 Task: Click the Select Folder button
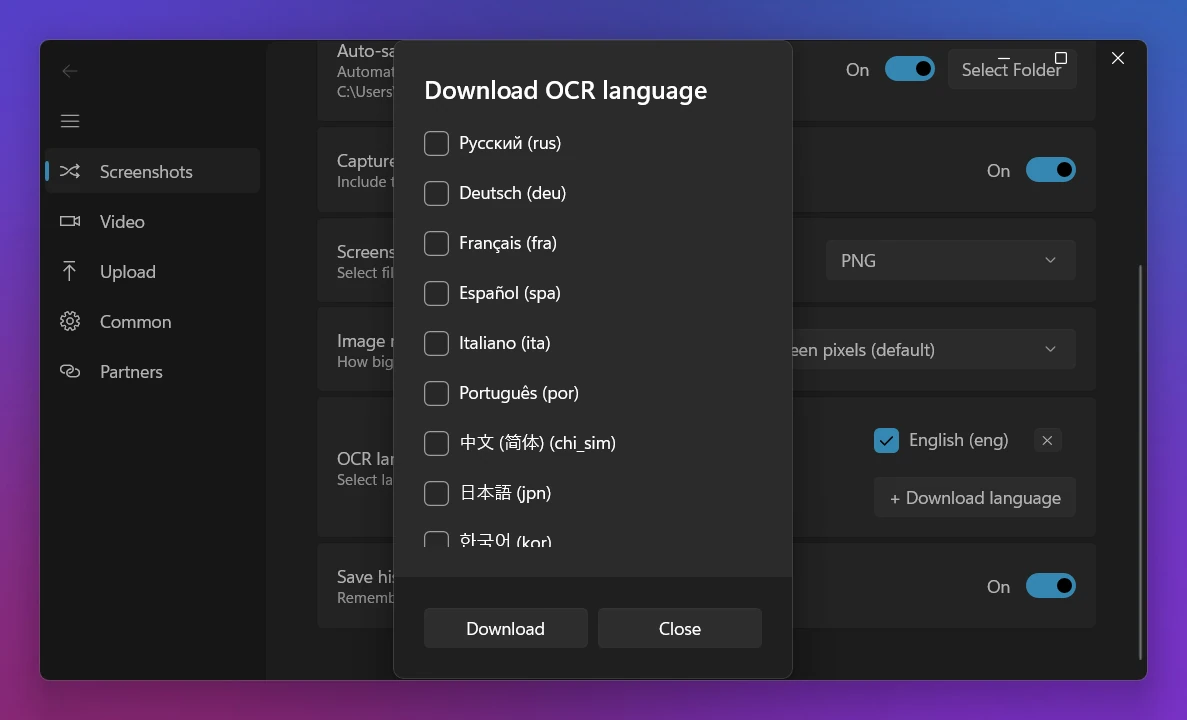[1011, 70]
